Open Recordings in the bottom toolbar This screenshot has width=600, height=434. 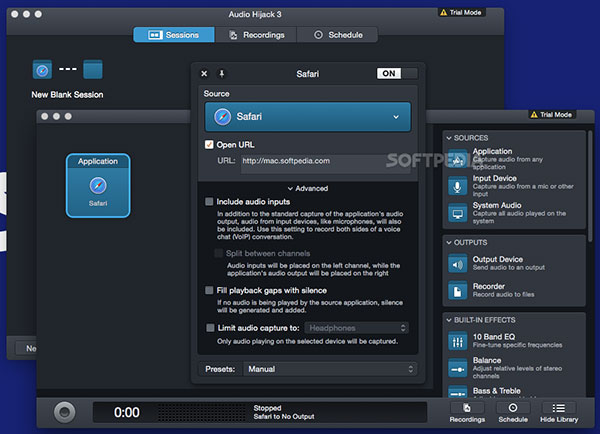pos(467,413)
